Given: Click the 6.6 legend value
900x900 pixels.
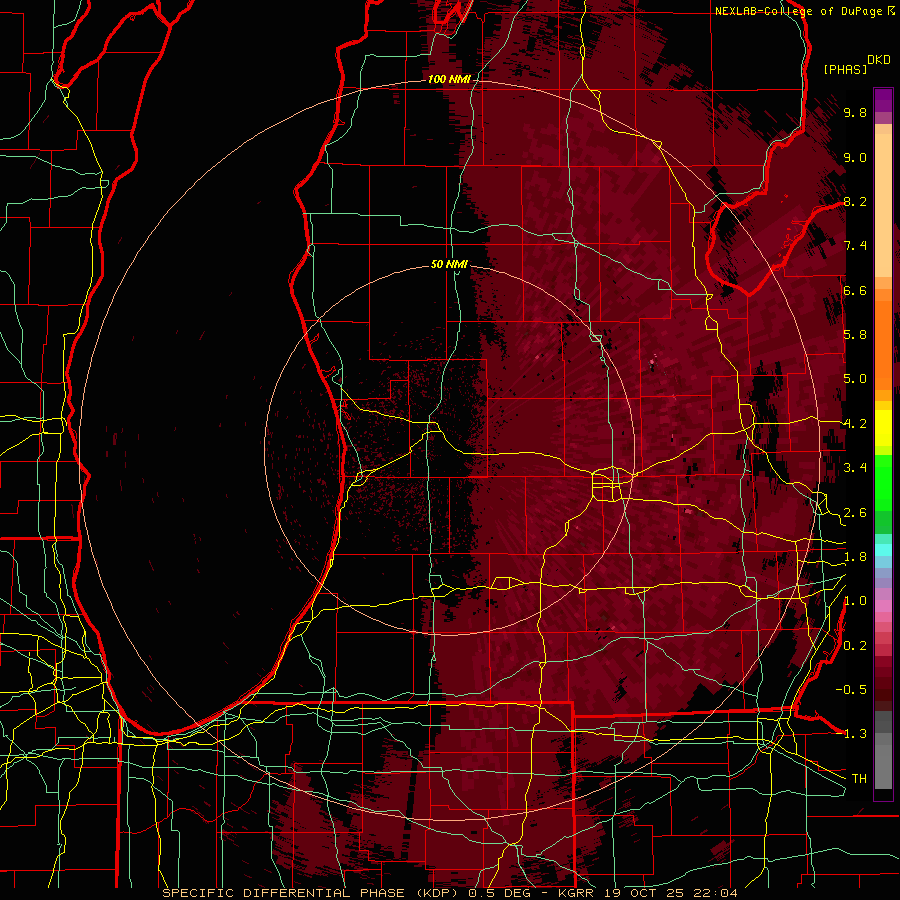Looking at the screenshot, I should pos(855,290).
